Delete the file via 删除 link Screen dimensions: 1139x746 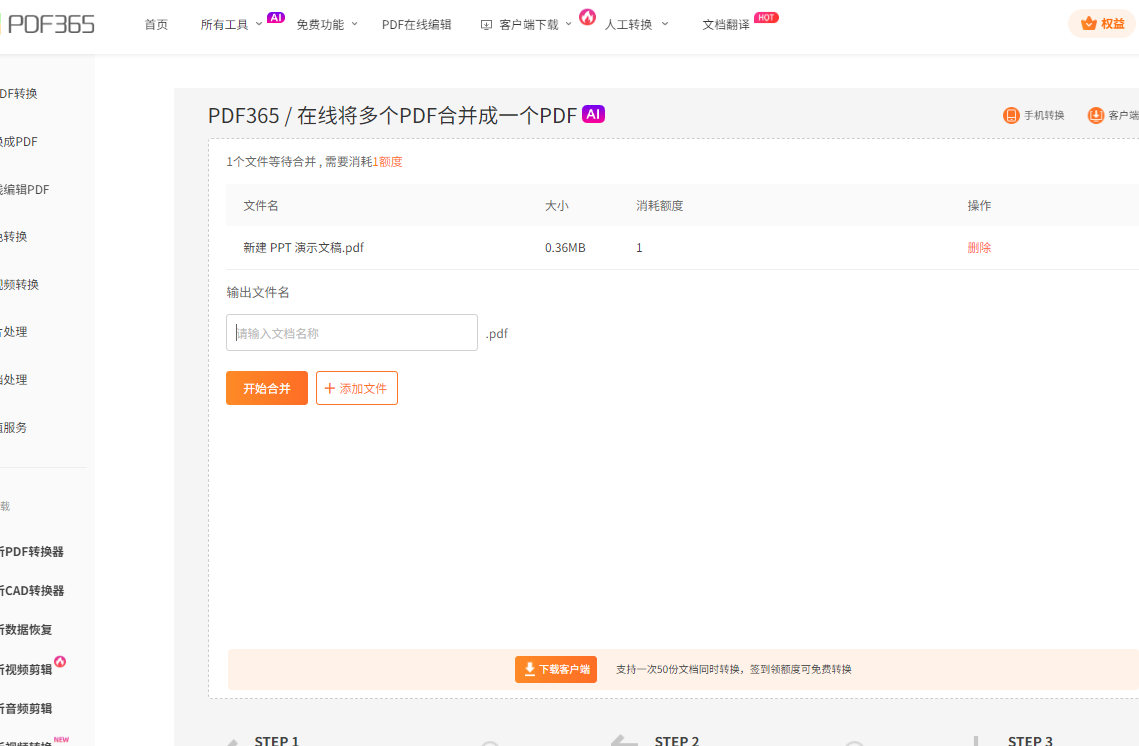[979, 248]
